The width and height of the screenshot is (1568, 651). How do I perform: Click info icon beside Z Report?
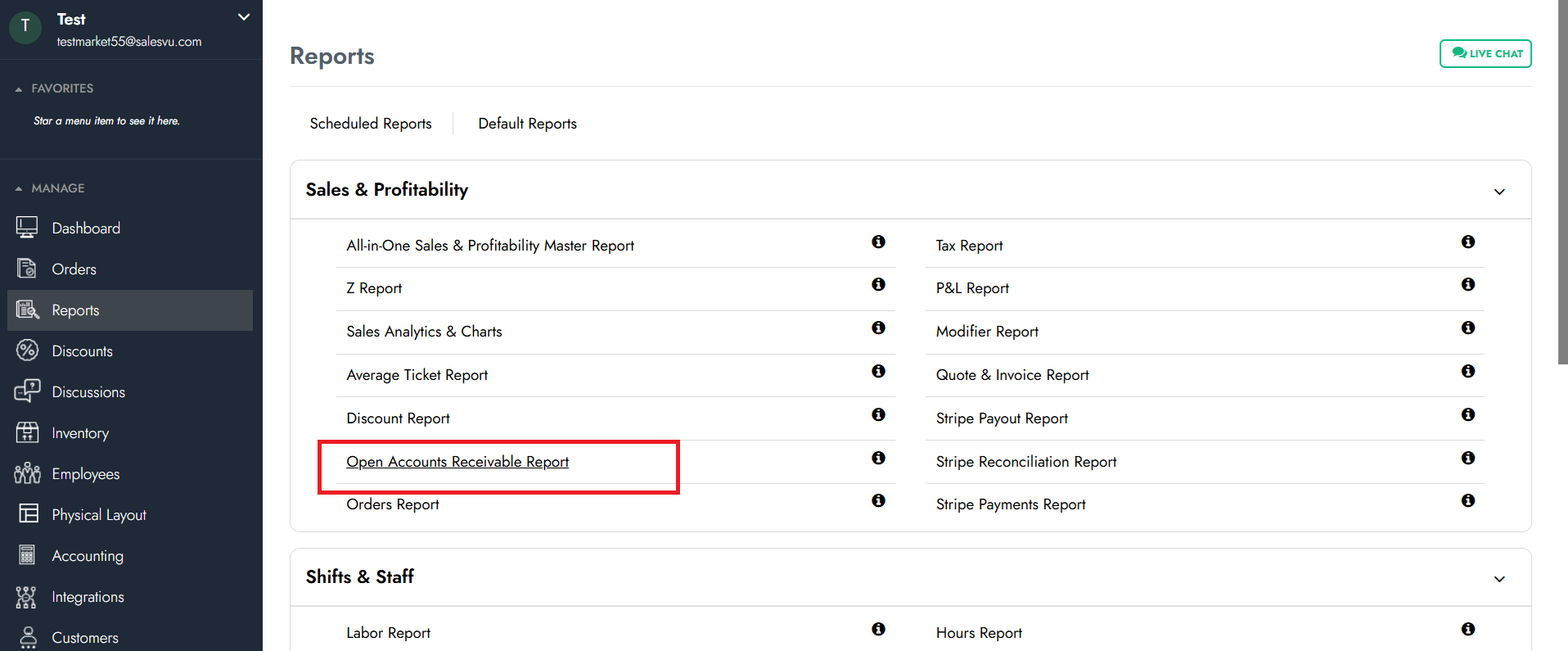[x=878, y=284]
